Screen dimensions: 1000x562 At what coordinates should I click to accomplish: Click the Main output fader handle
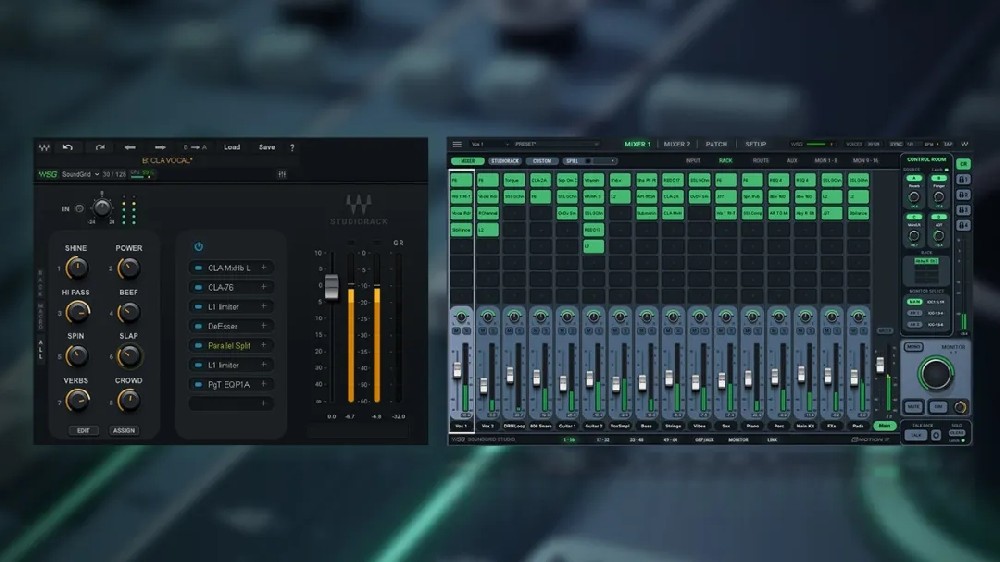click(x=880, y=366)
